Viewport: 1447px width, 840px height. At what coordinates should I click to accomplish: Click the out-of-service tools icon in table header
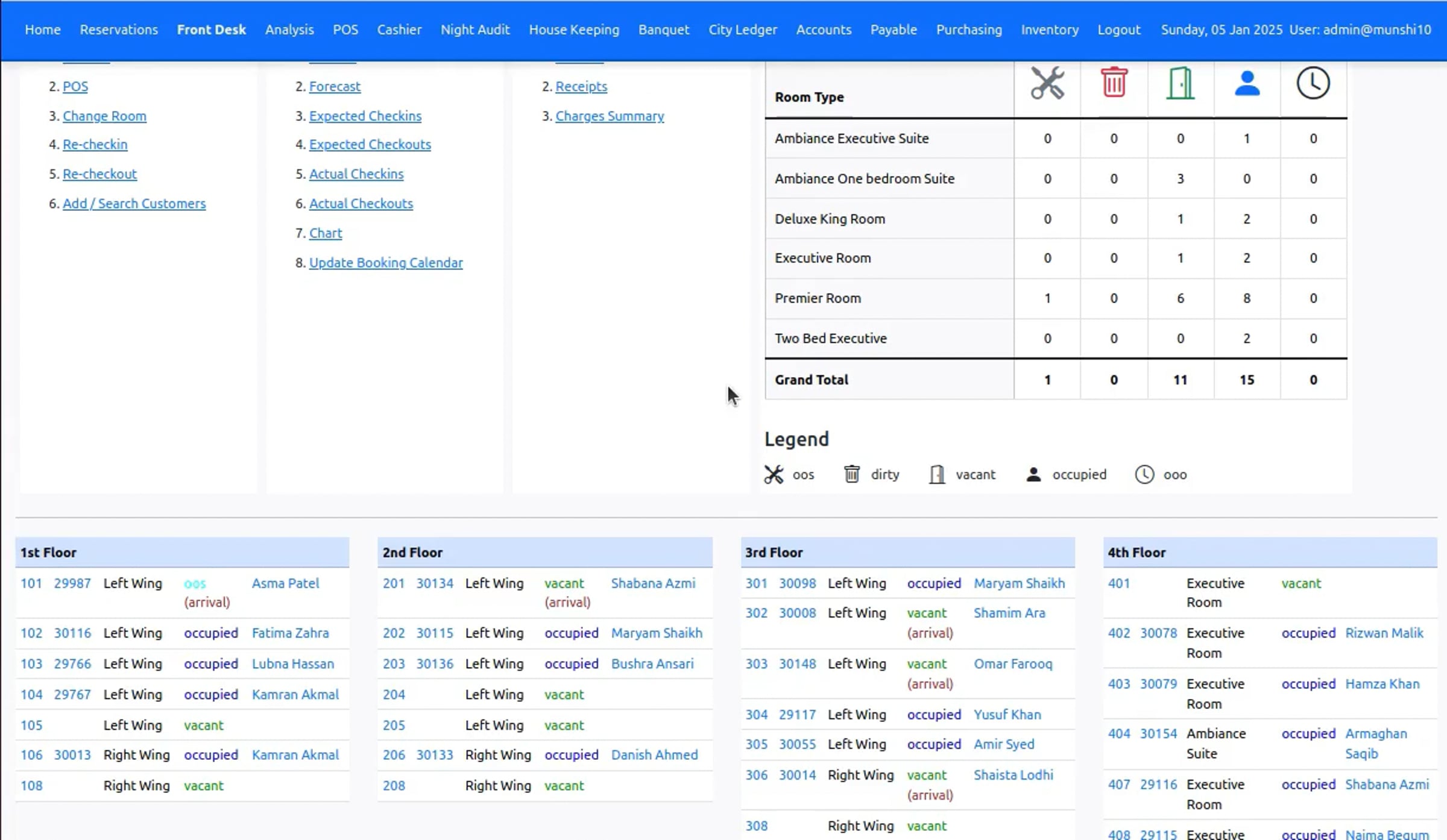point(1047,83)
